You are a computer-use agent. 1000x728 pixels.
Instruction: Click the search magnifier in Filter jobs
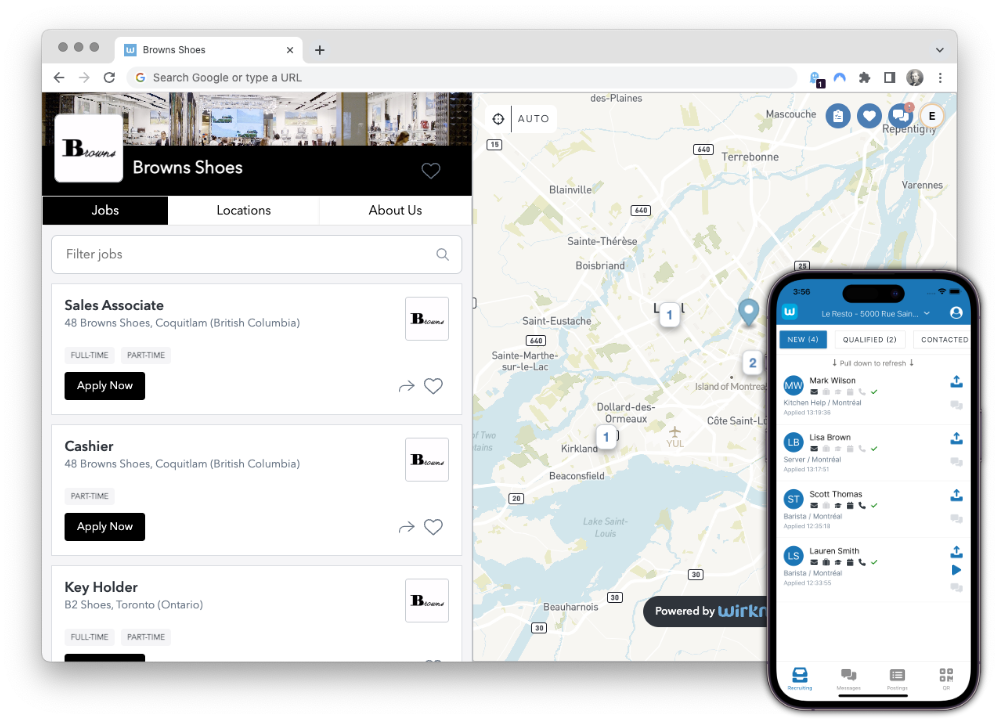[x=442, y=255]
